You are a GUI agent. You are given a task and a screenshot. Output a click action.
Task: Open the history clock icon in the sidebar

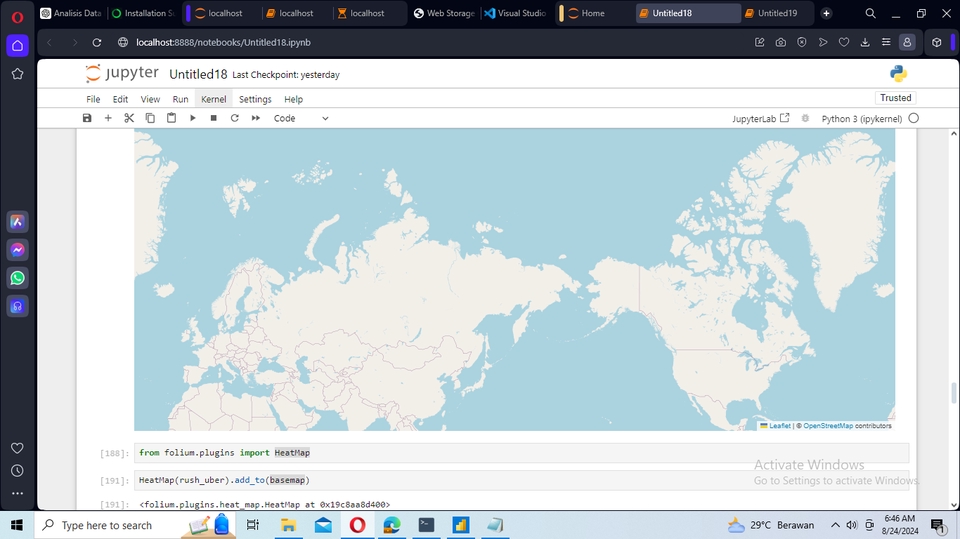coord(17,470)
